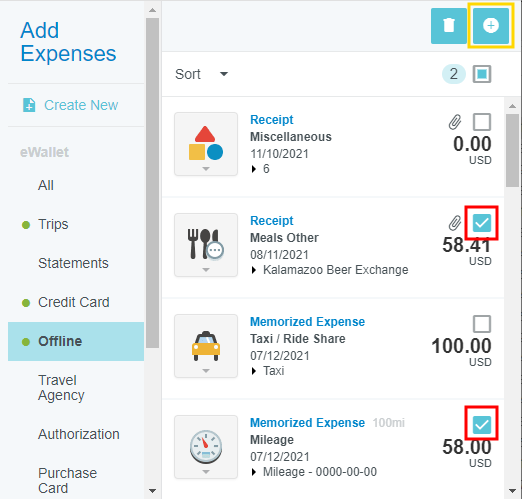This screenshot has width=522, height=499.
Task: Uncheck the Meals Other 58.41 checkbox
Action: click(x=482, y=223)
